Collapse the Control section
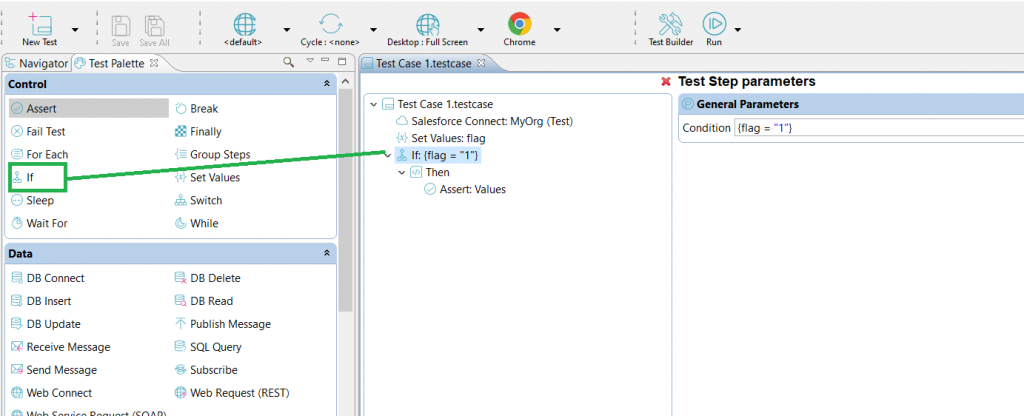1024x416 pixels. [327, 84]
